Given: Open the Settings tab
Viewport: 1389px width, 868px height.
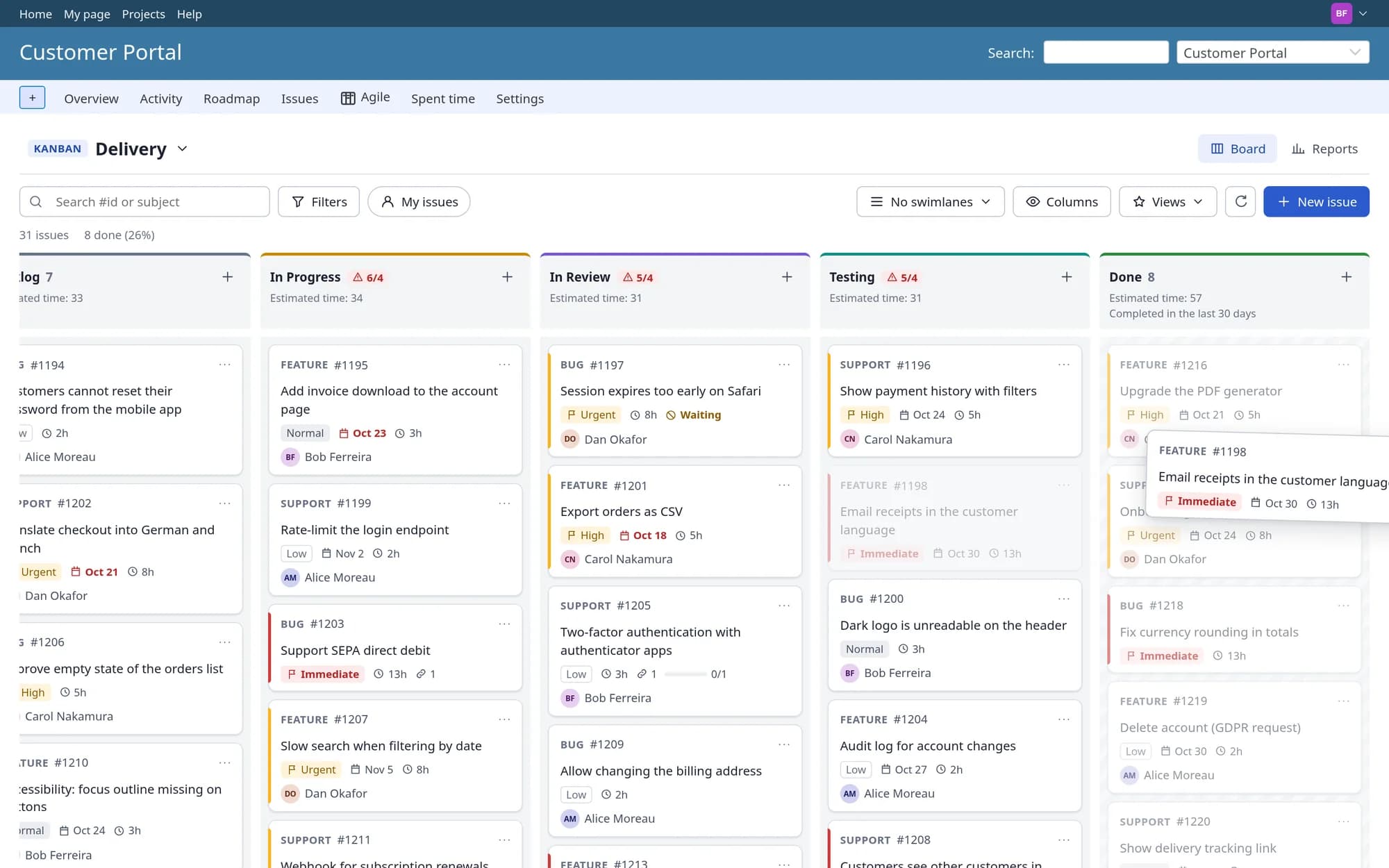Looking at the screenshot, I should point(519,99).
